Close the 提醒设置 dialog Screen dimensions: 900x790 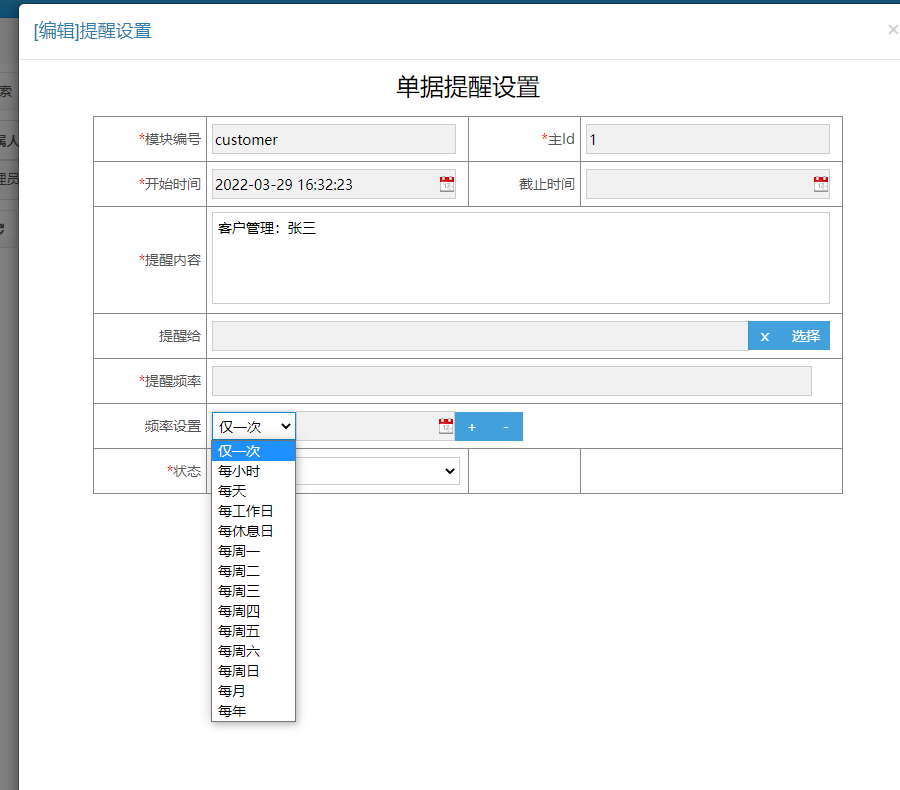coord(893,29)
